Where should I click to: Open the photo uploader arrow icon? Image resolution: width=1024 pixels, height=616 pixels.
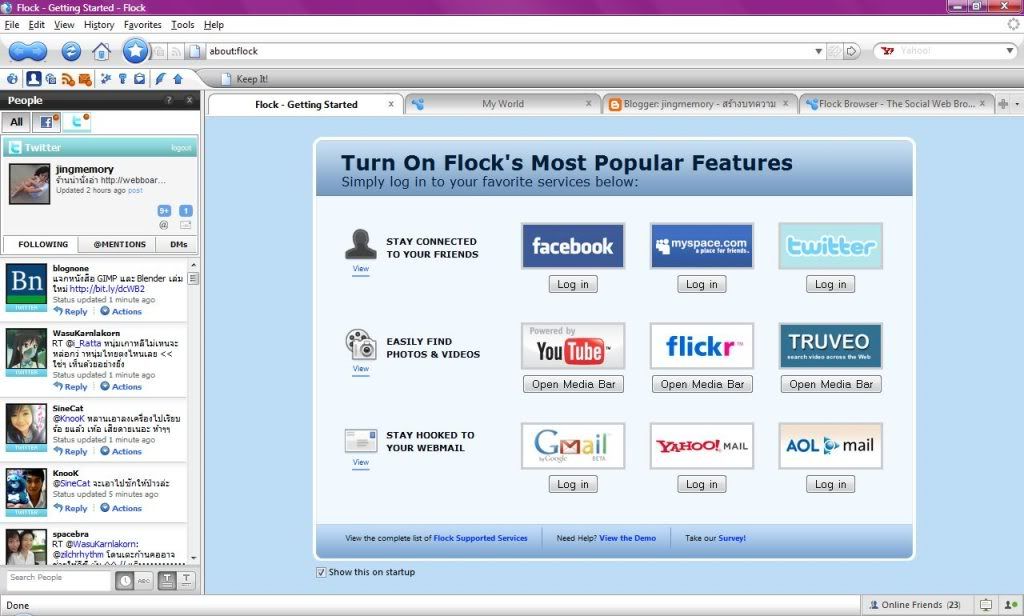[178, 79]
